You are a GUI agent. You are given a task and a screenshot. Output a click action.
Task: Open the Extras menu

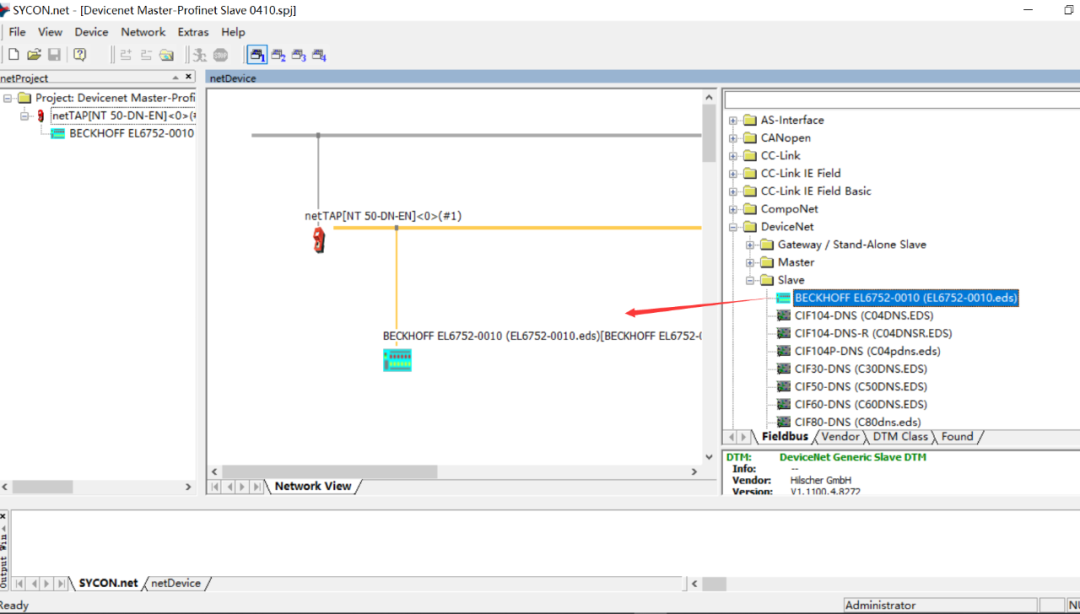click(x=193, y=32)
